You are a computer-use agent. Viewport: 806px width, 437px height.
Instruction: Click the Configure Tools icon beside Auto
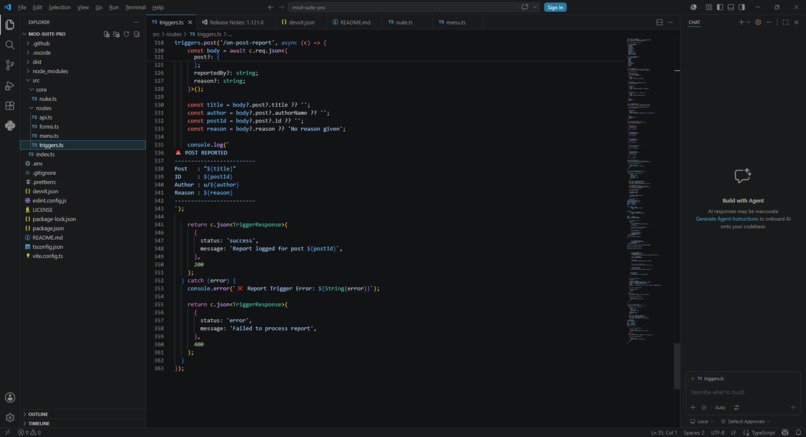(736, 408)
